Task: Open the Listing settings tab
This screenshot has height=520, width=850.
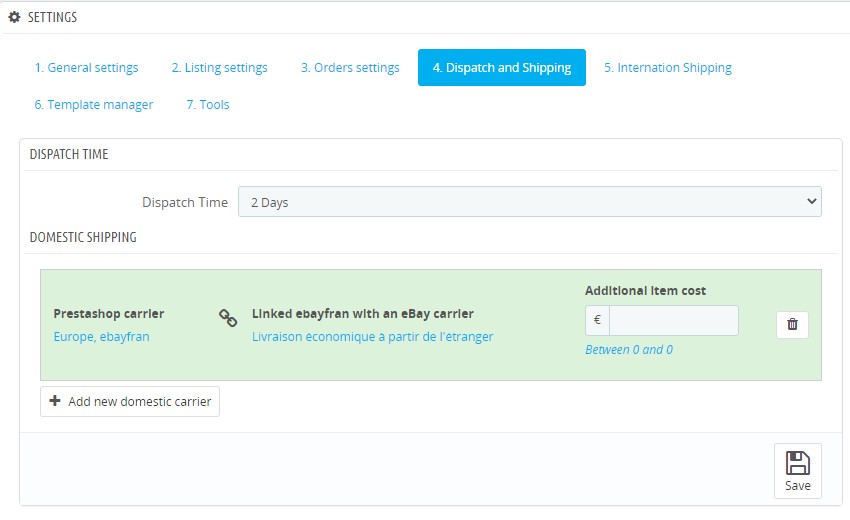Action: [x=219, y=68]
